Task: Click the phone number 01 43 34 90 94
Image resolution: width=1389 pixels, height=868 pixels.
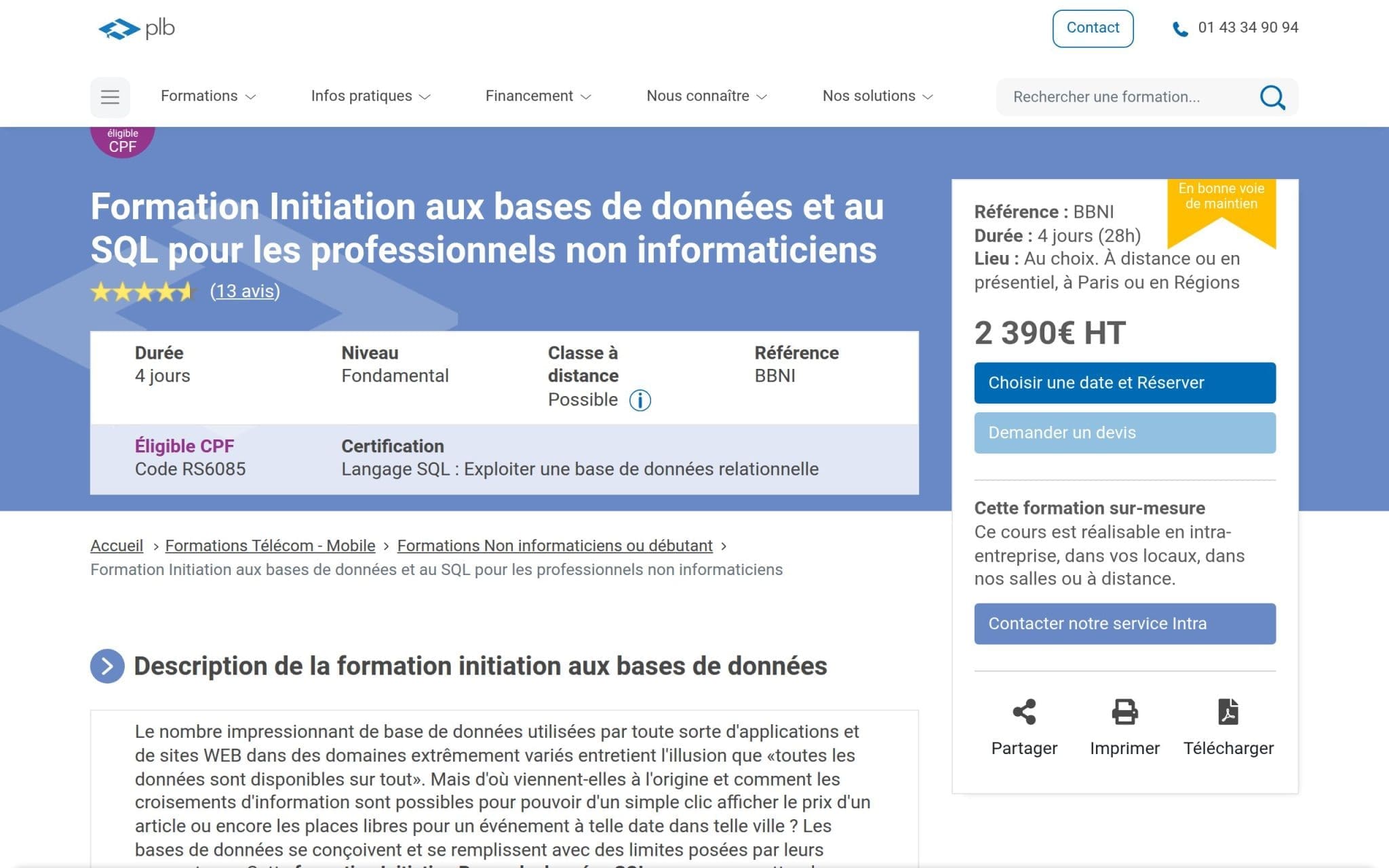Action: pyautogui.click(x=1248, y=28)
